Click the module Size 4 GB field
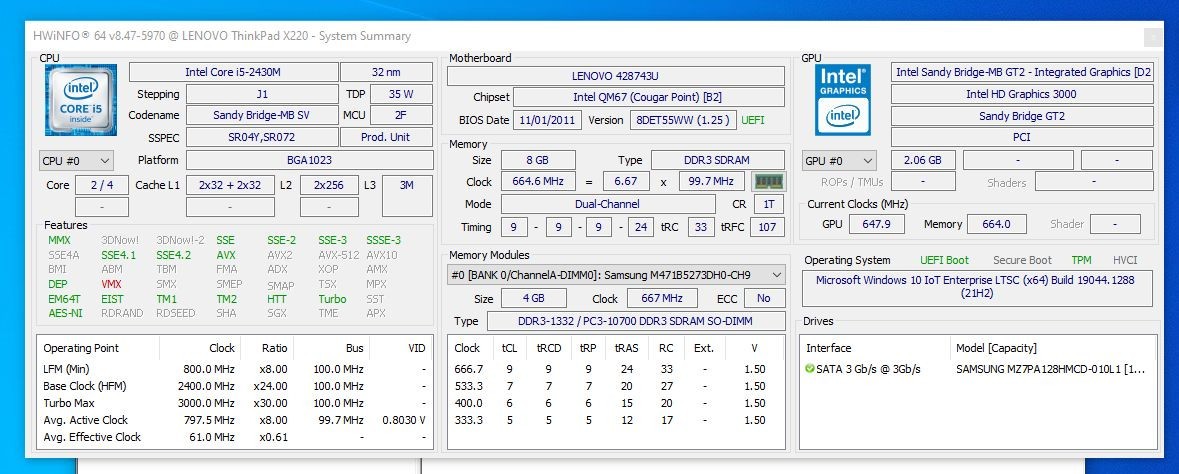 tap(534, 298)
